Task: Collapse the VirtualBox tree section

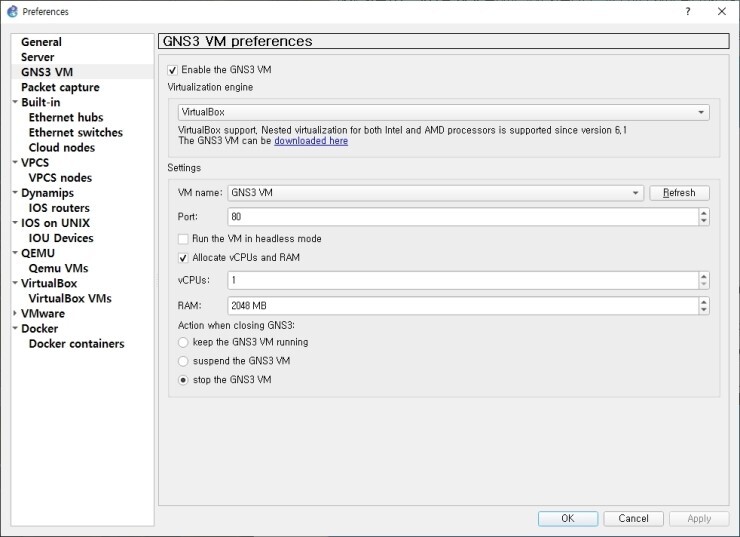Action: point(15,283)
